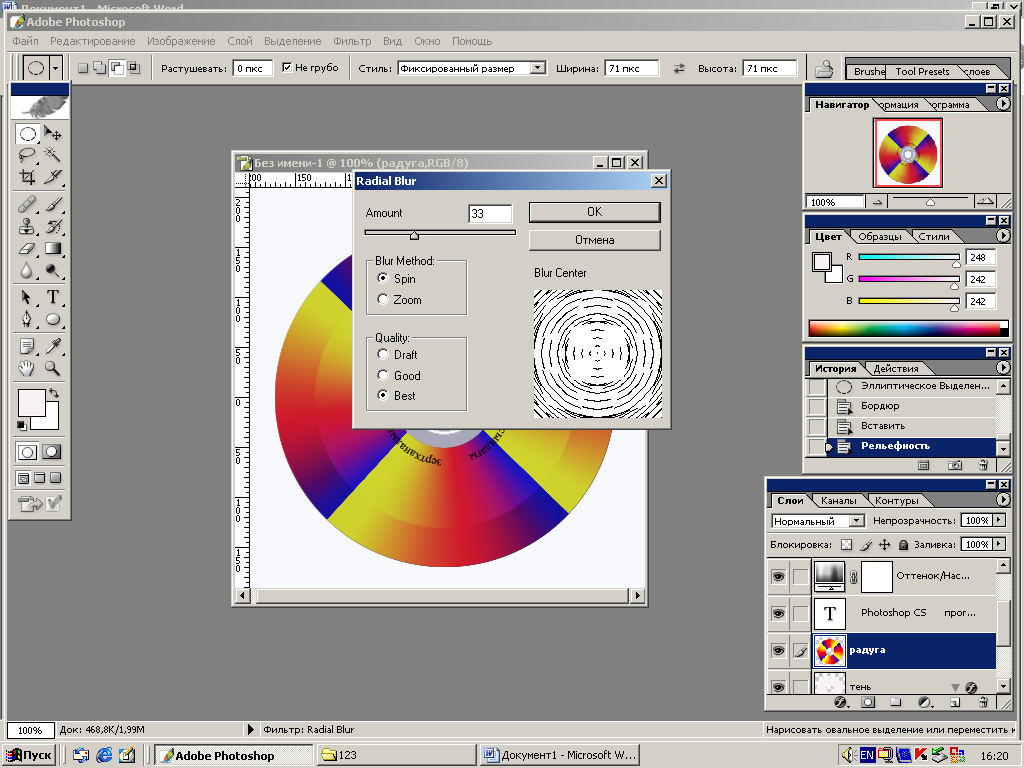The image size is (1024, 768).
Task: Swap width and height values button
Action: 679,68
